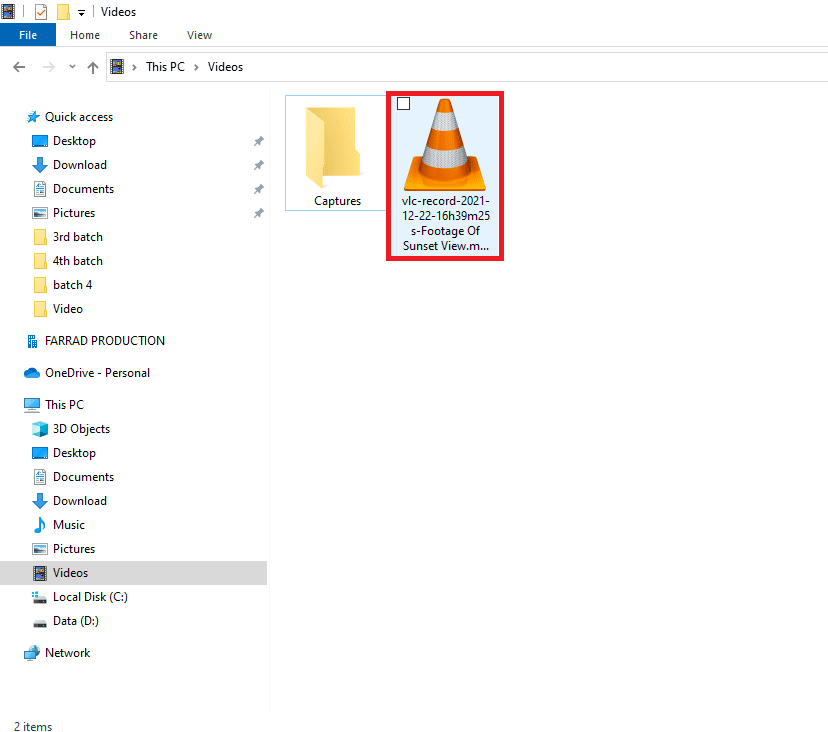Open the recent locations dropdown arrow

72,67
